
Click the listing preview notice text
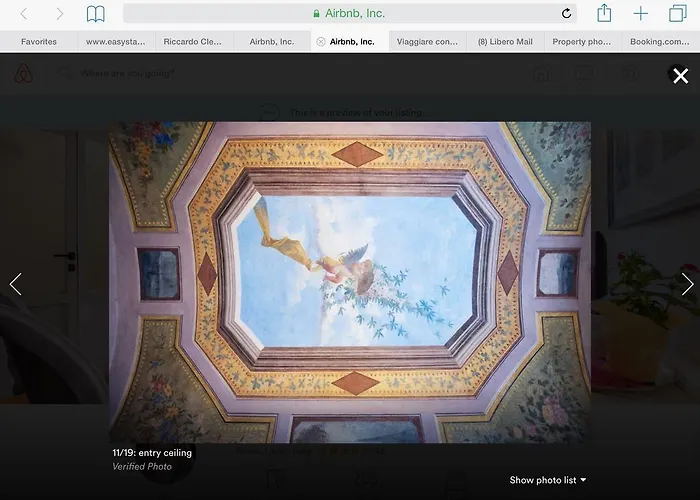tap(356, 112)
